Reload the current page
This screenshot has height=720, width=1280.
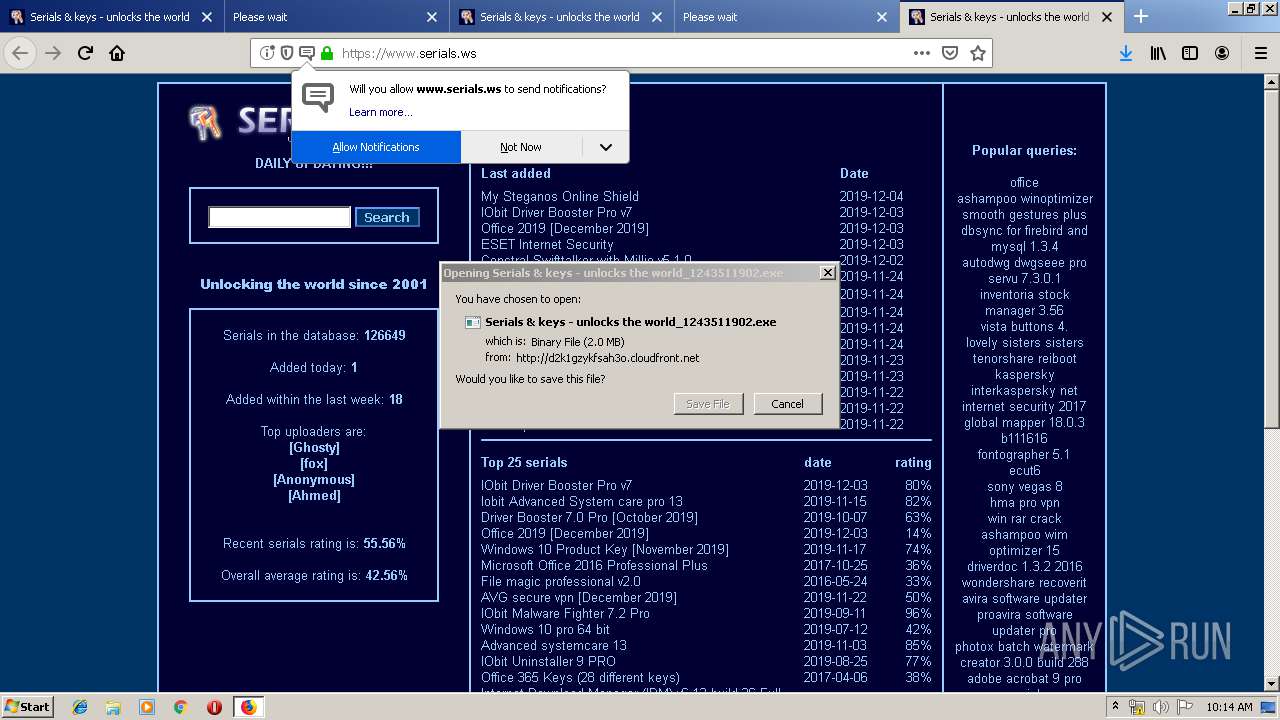tap(85, 53)
